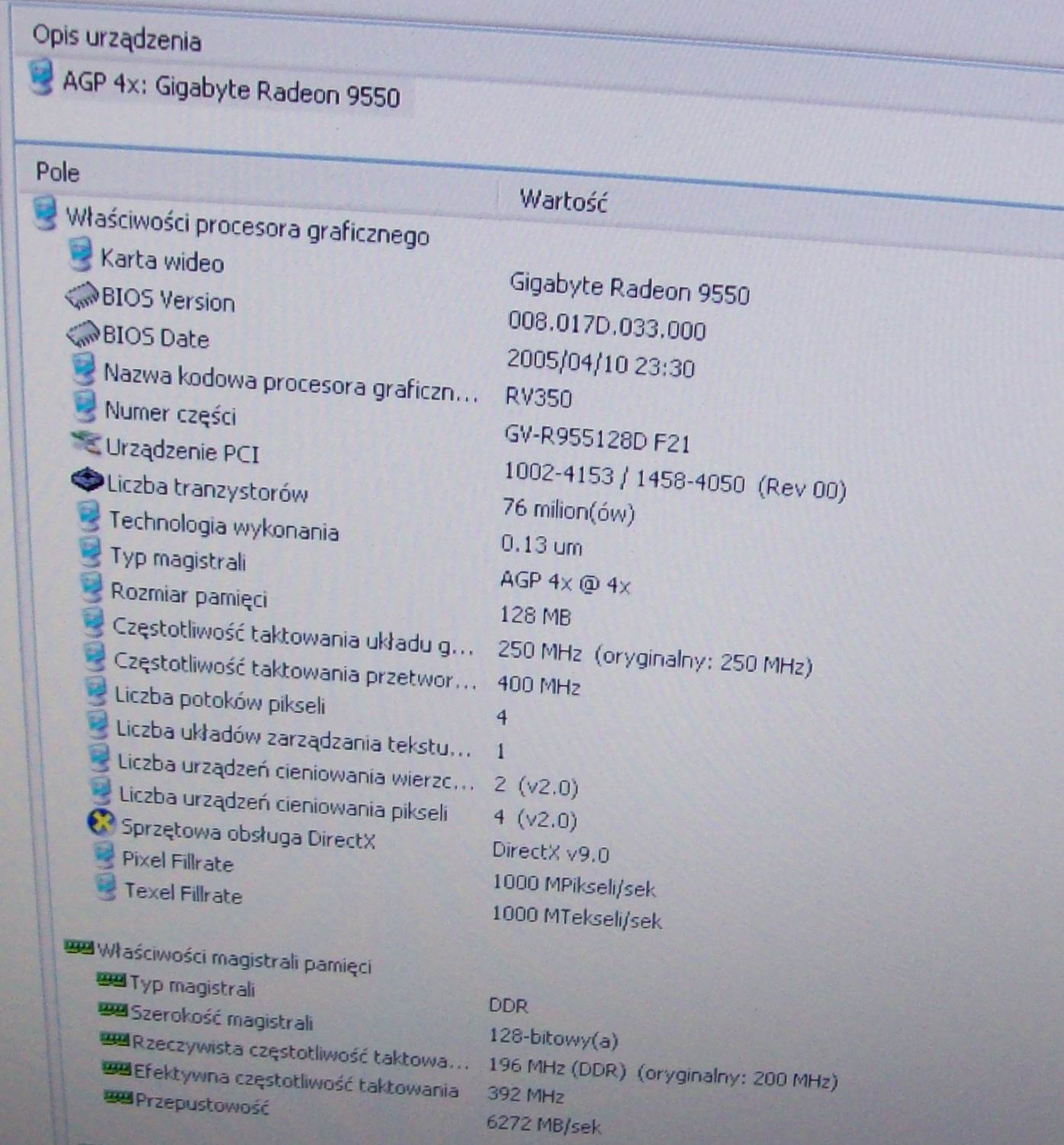Click value 2005/04/10 23:30
Image resolution: width=1064 pixels, height=1145 pixels.
(600, 364)
